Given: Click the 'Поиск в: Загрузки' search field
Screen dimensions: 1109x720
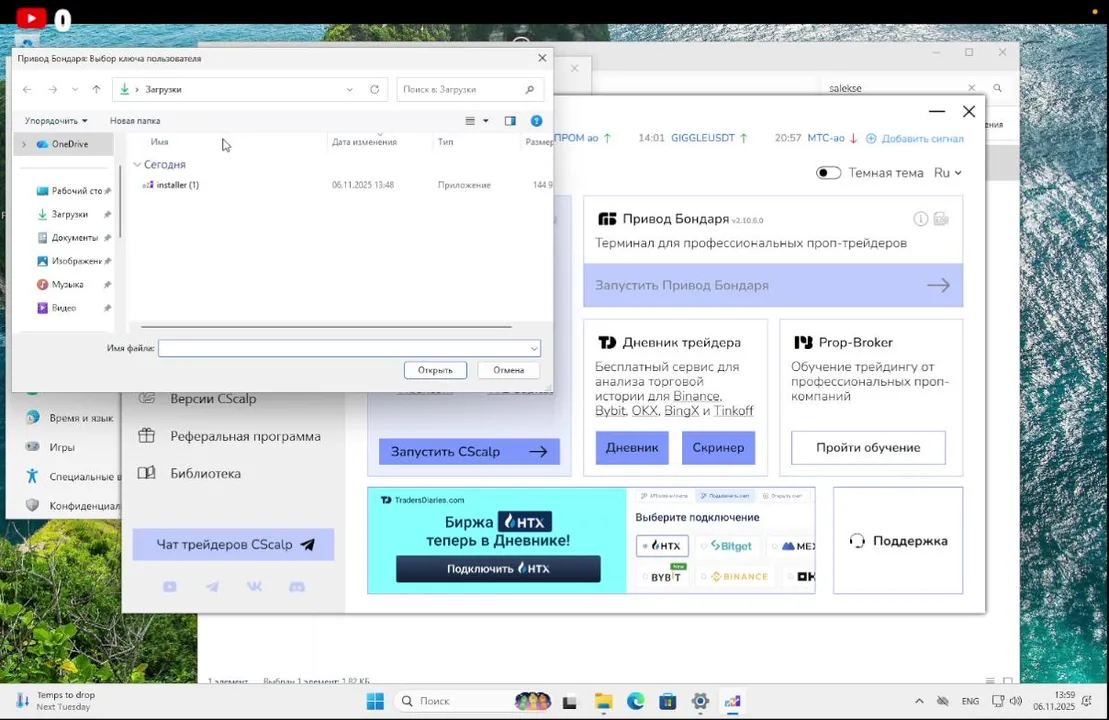Looking at the screenshot, I should (470, 89).
